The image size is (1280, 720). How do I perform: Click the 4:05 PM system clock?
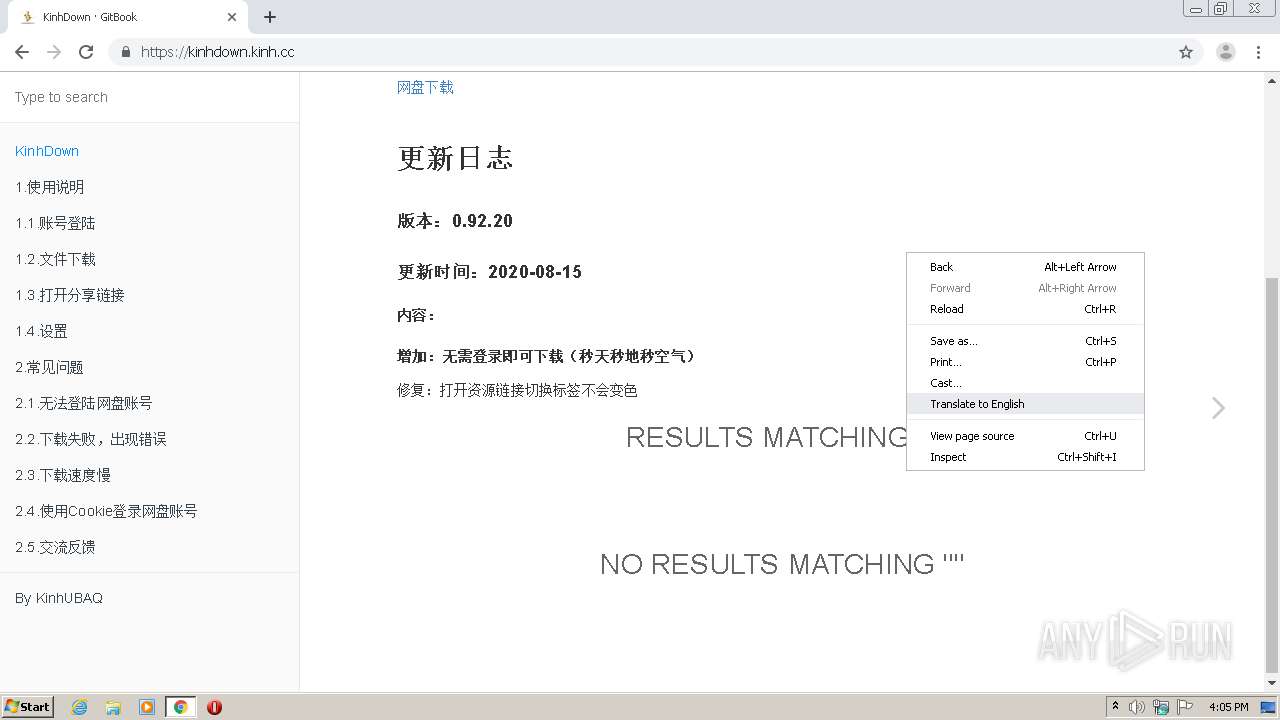[x=1228, y=707]
